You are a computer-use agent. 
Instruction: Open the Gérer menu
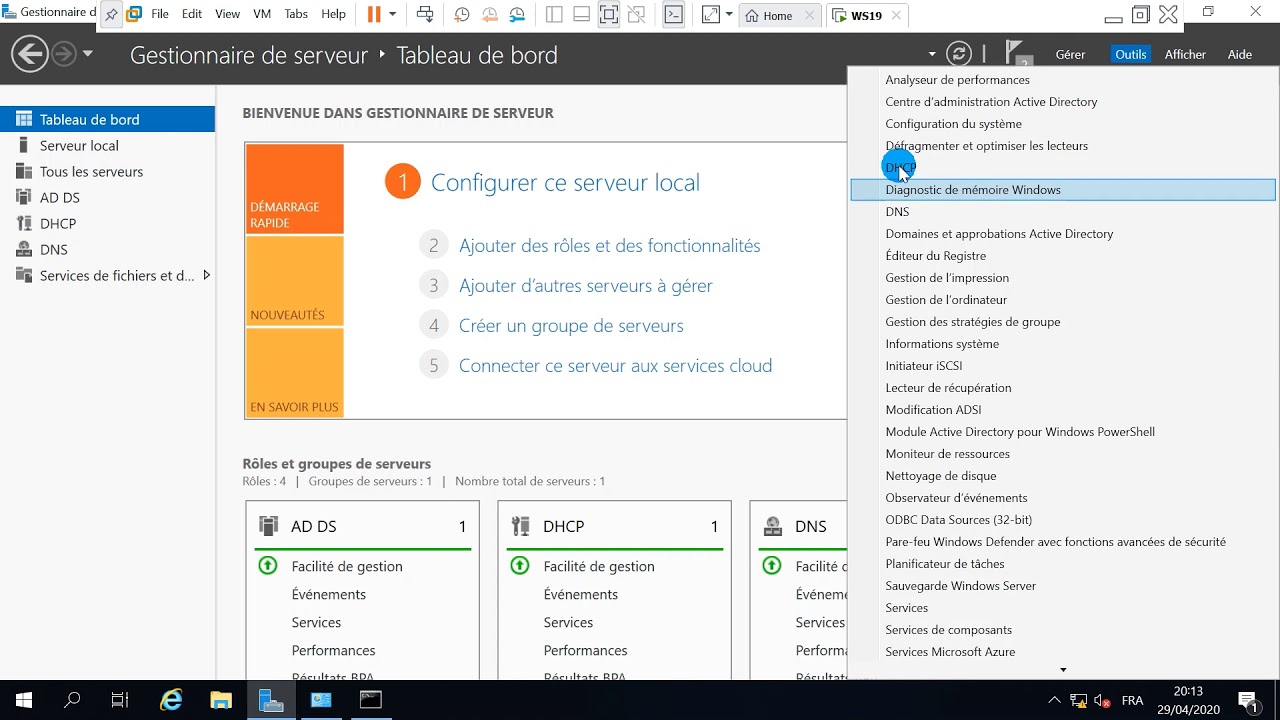click(x=1070, y=54)
